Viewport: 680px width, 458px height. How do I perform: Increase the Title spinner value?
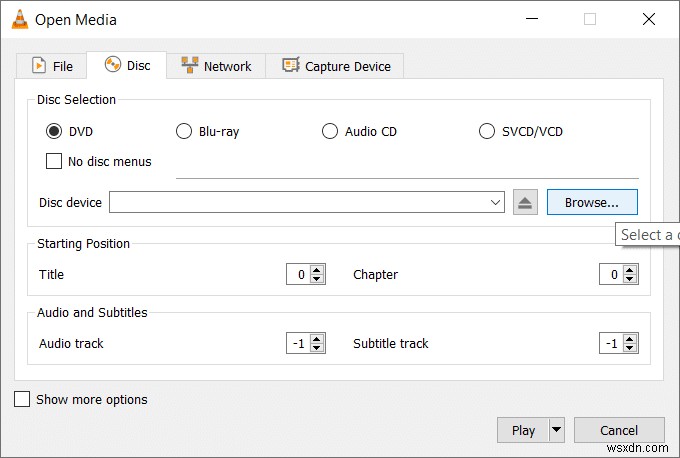tap(318, 270)
